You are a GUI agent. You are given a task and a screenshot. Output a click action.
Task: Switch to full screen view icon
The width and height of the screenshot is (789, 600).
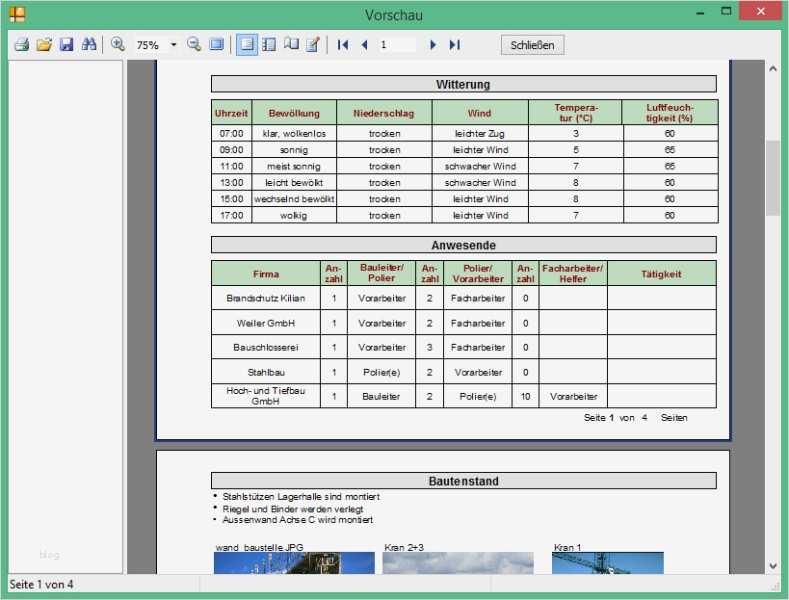(216, 44)
